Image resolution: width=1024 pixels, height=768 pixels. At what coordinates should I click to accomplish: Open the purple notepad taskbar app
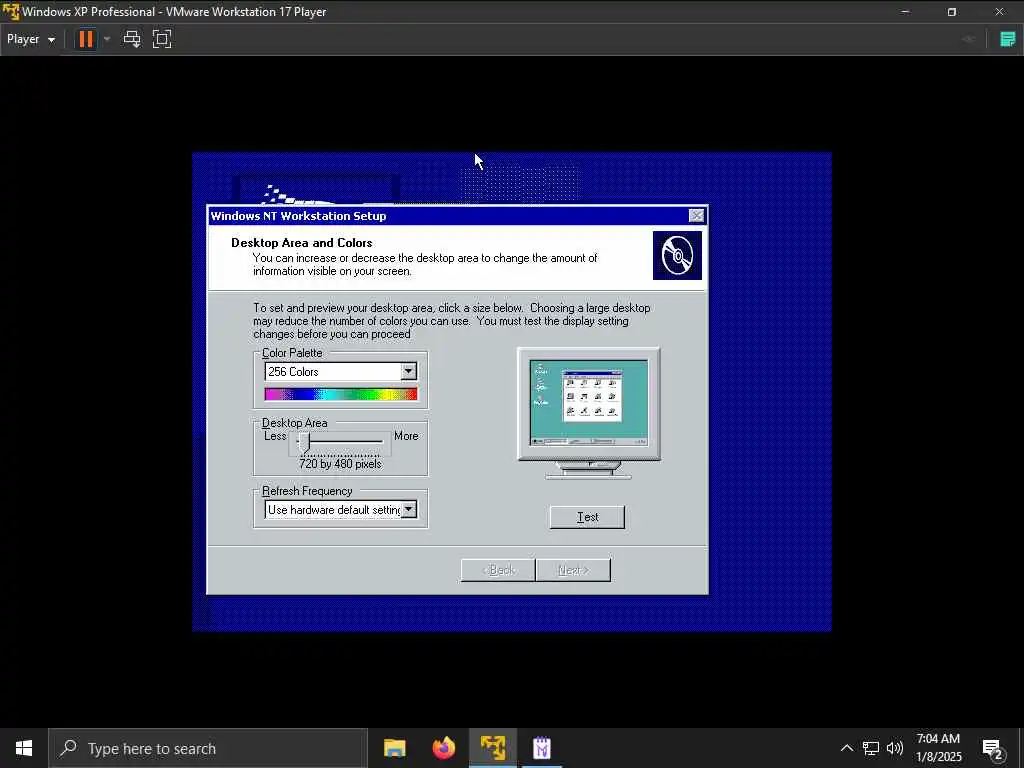pos(542,748)
